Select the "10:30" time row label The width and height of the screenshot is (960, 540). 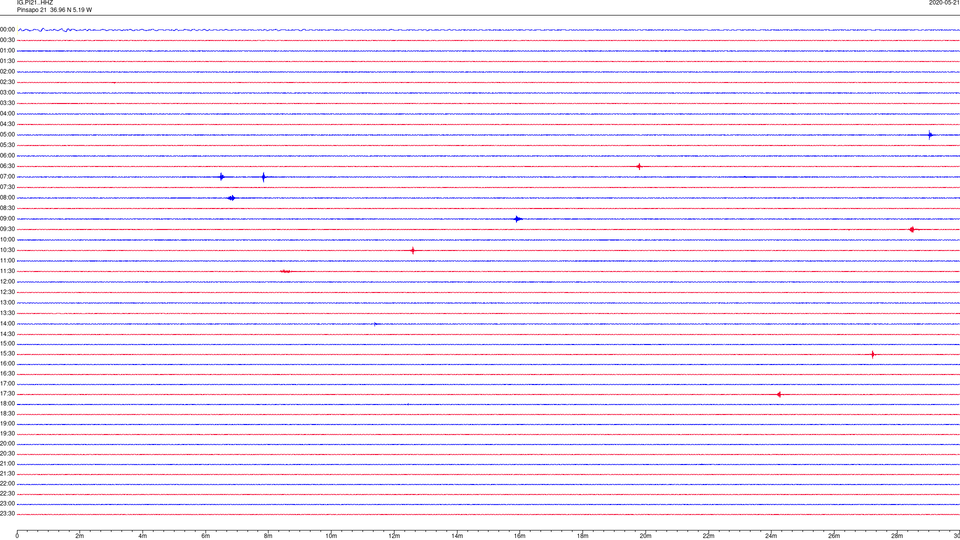[x=7, y=250]
